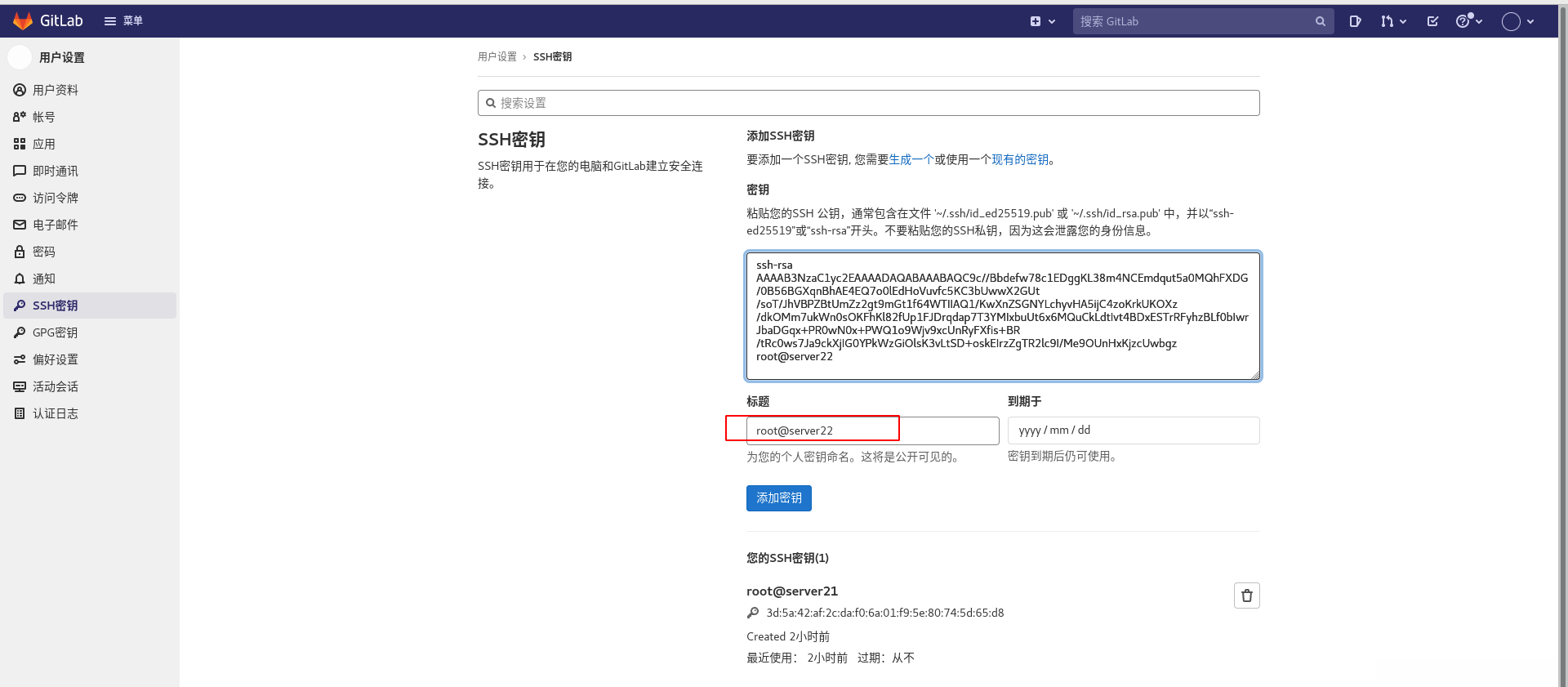Click the 用户设置 sidebar avatar
The image size is (1568, 687).
[20, 57]
